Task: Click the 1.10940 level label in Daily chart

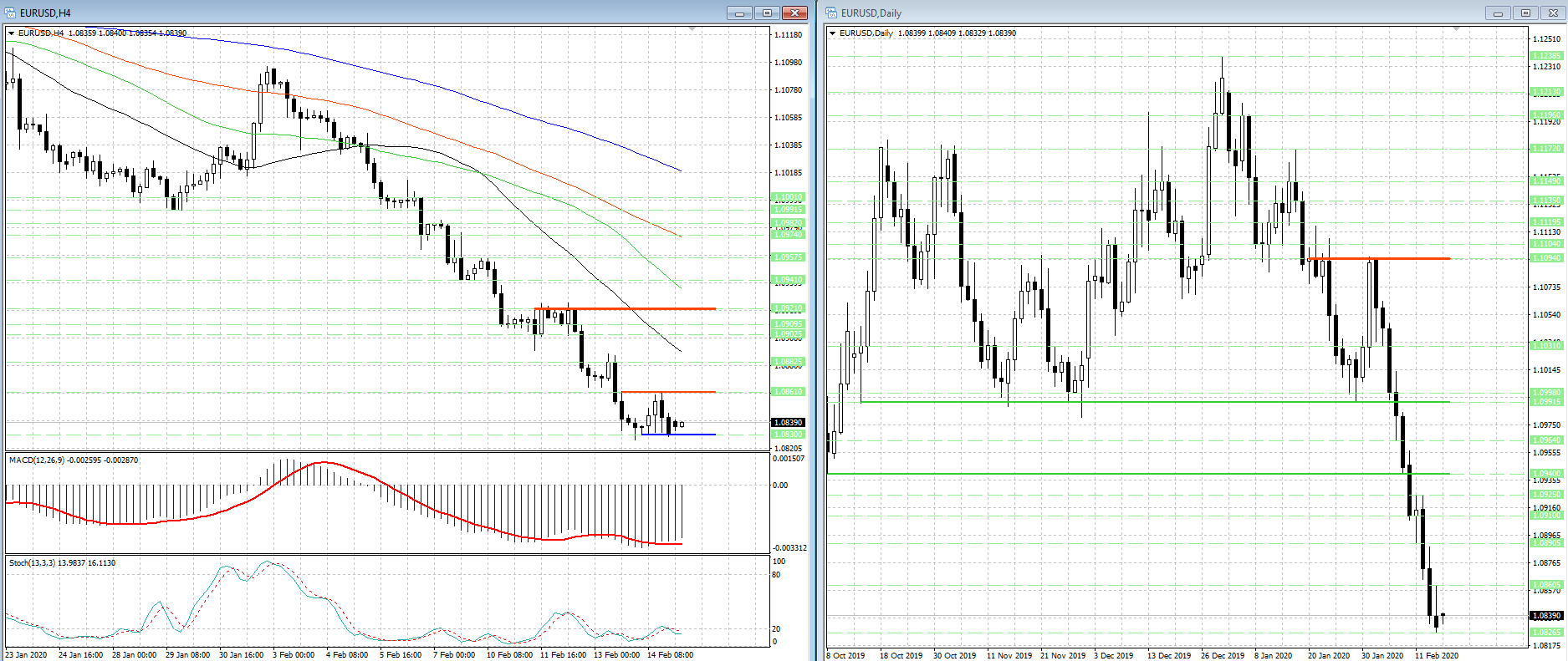Action: 1545,258
